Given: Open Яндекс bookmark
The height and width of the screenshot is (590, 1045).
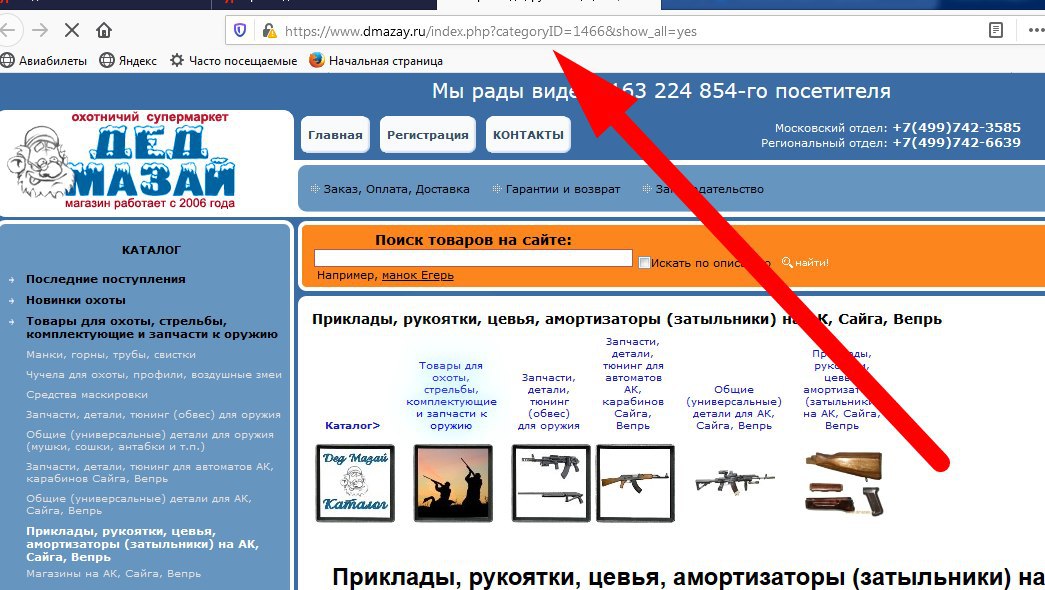Looking at the screenshot, I should tap(128, 61).
